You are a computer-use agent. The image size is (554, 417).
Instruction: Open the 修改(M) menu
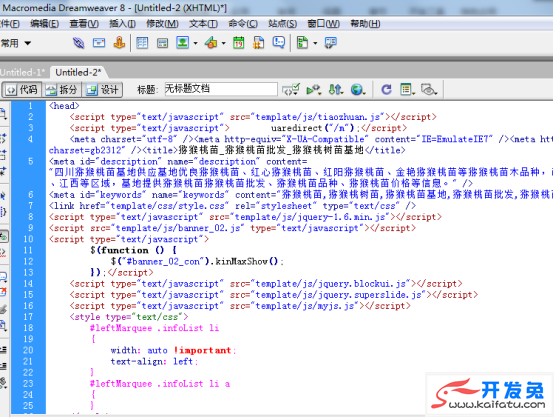pos(162,24)
